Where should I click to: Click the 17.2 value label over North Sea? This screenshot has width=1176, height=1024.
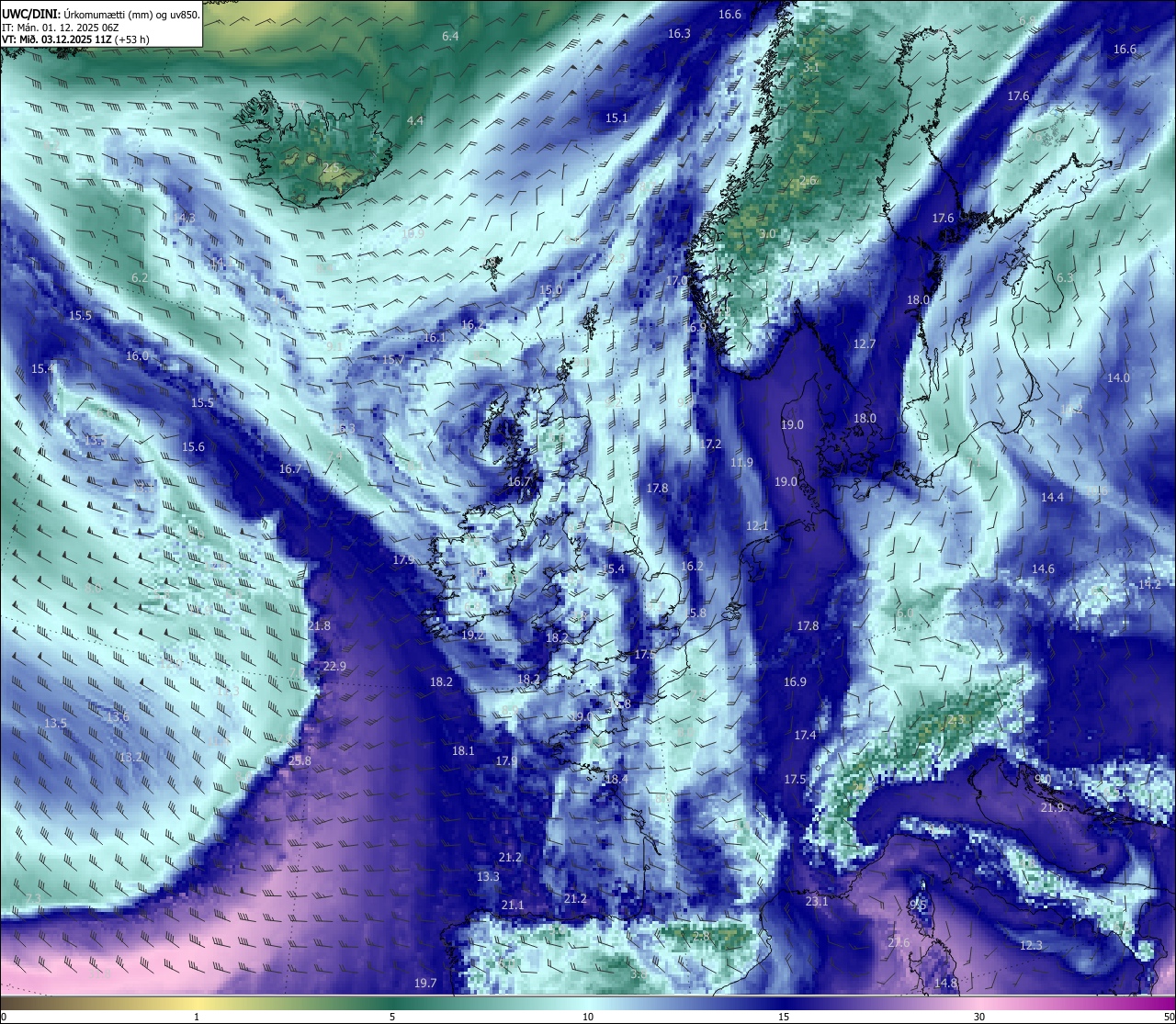tap(710, 444)
